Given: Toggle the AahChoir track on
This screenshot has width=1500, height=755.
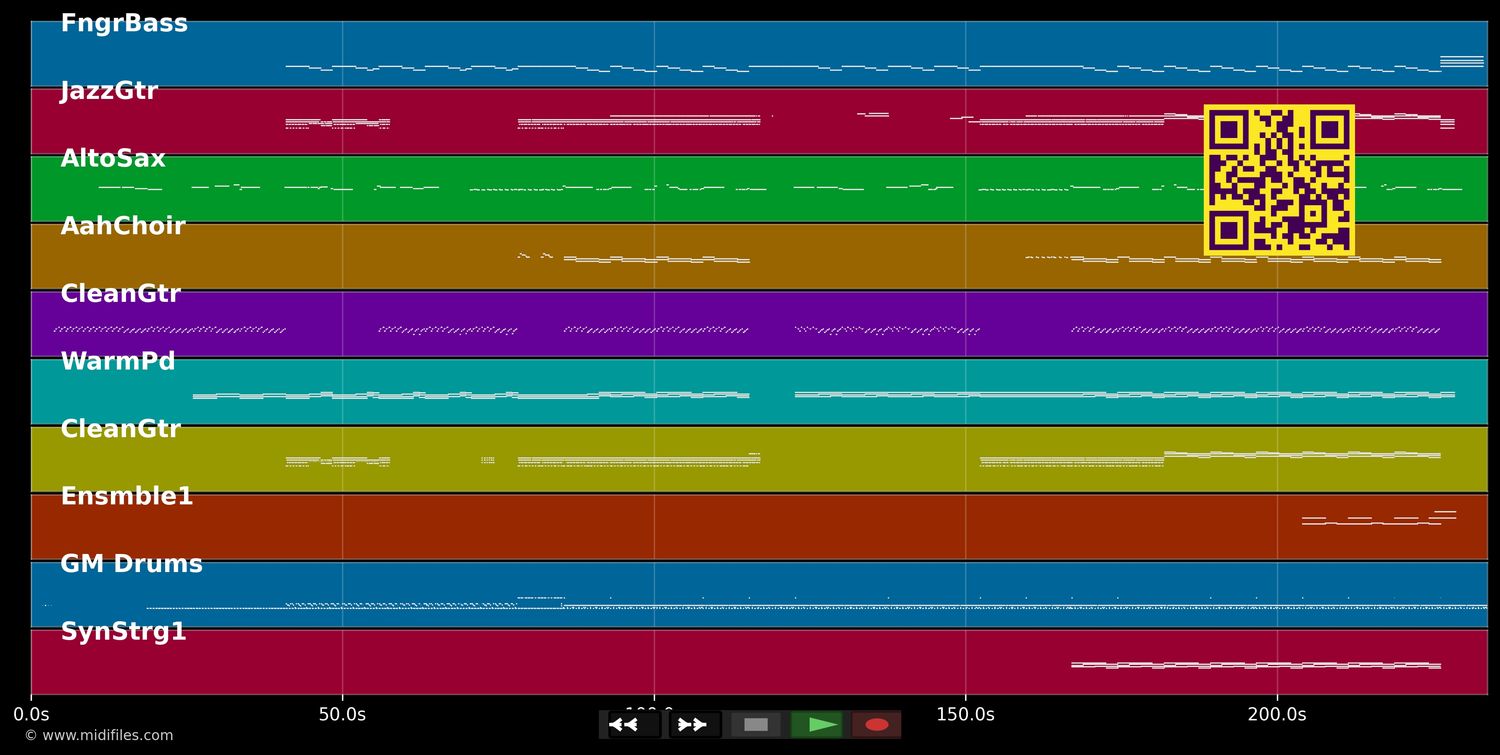Looking at the screenshot, I should 122,226.
